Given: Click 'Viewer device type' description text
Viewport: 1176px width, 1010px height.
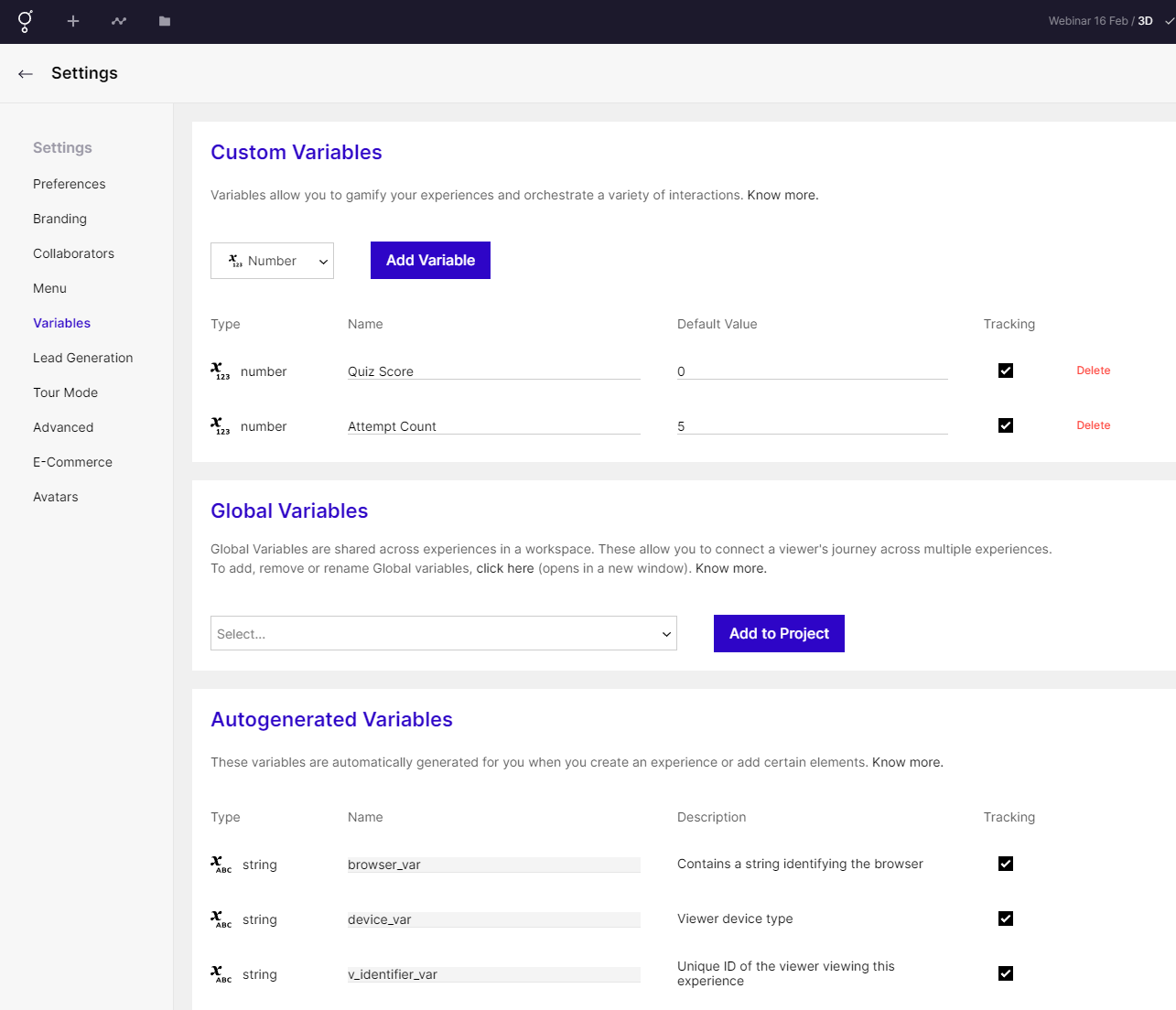Looking at the screenshot, I should click(x=735, y=919).
